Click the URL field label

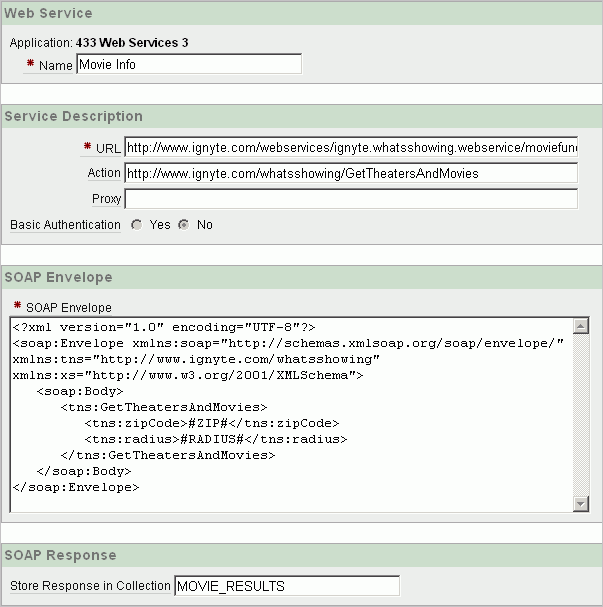pyautogui.click(x=108, y=148)
